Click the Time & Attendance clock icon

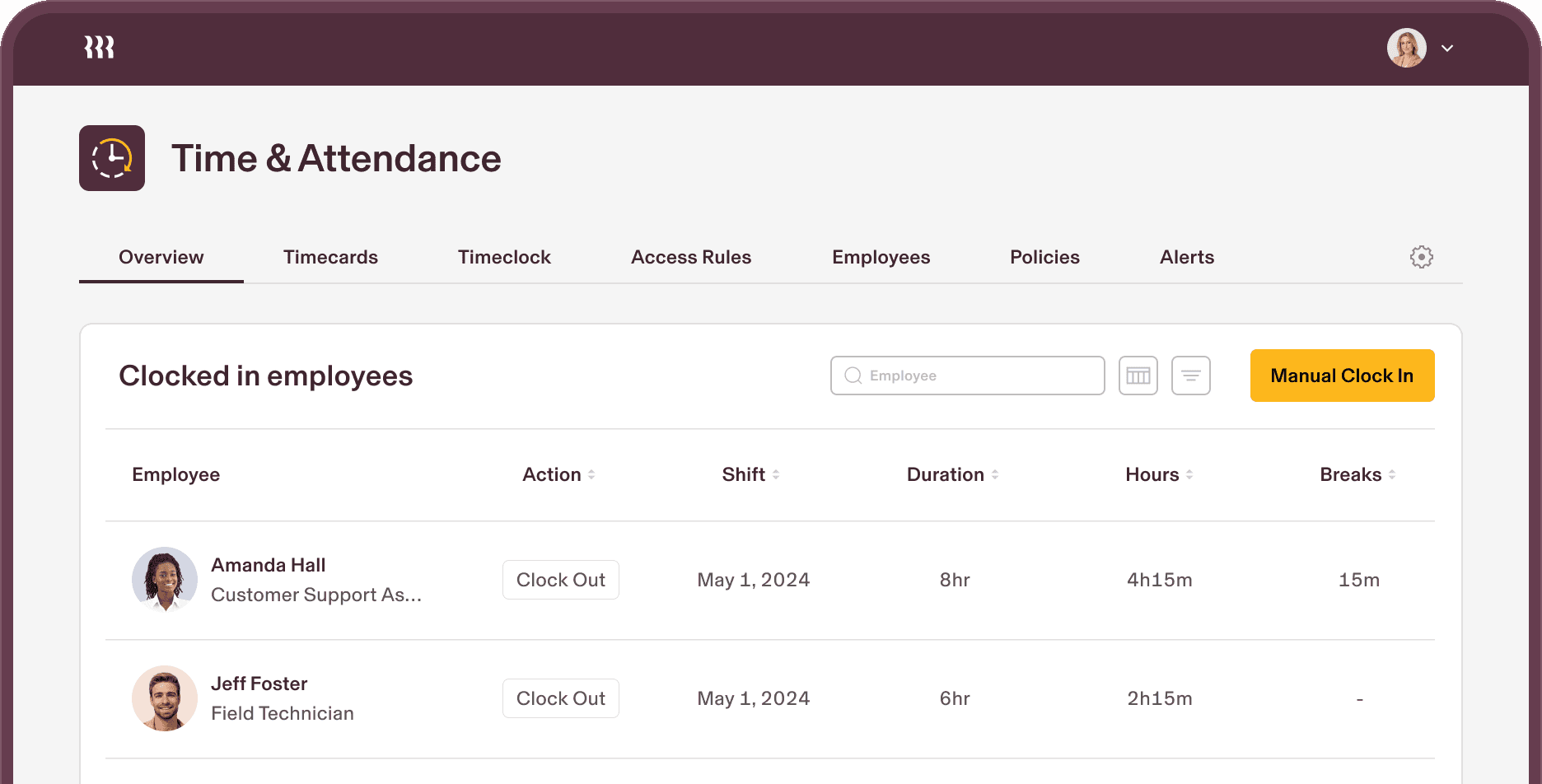[112, 158]
